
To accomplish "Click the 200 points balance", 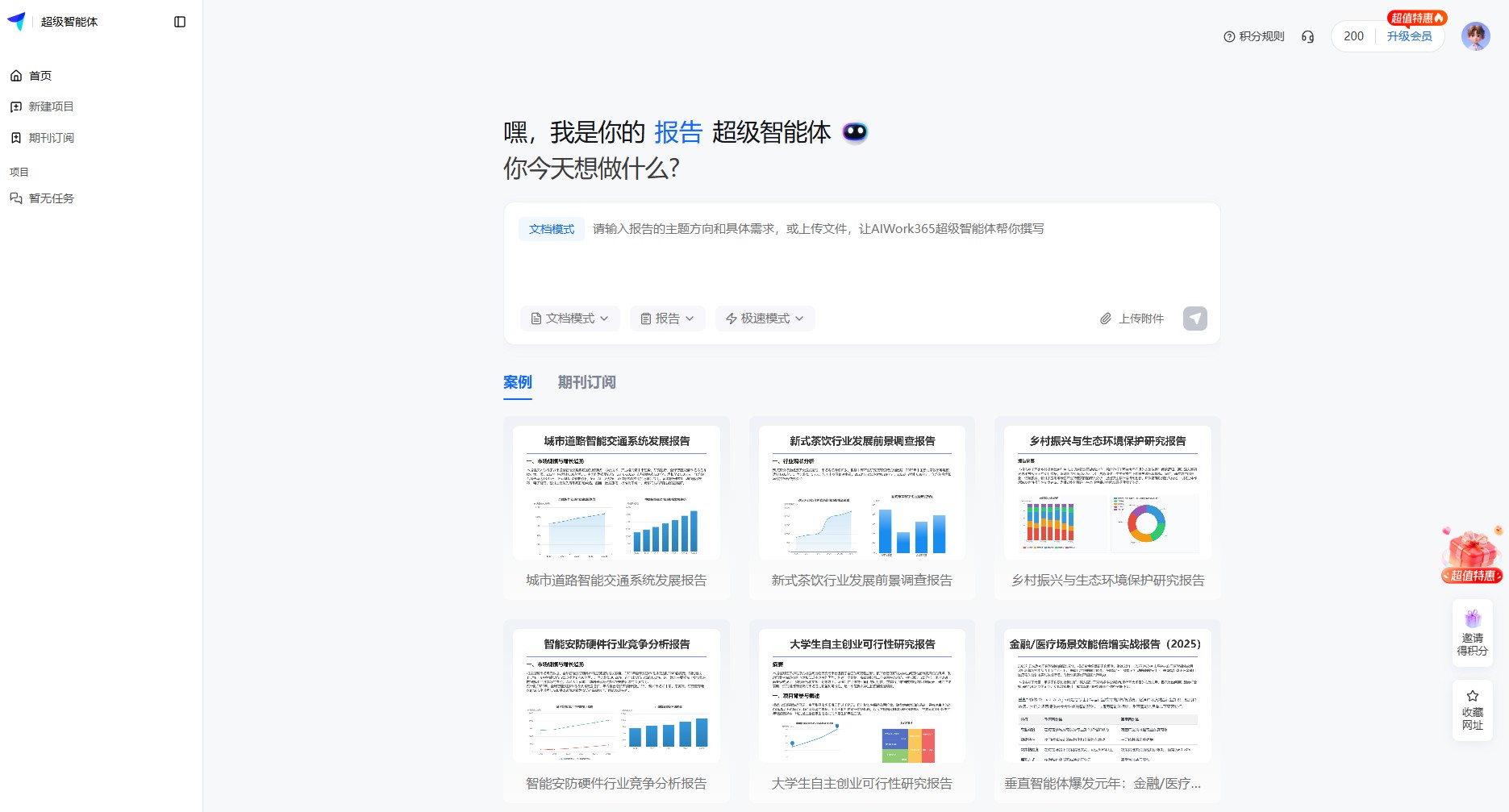I will coord(1353,36).
